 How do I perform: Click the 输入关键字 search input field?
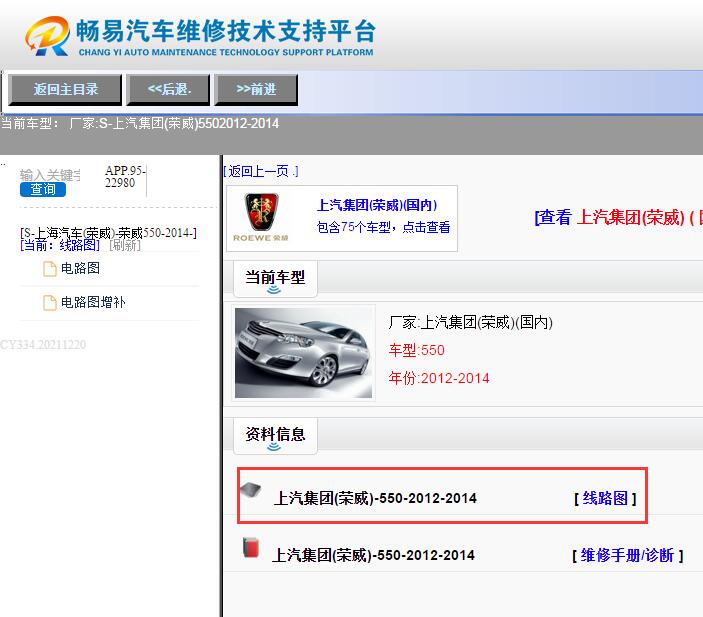50,174
